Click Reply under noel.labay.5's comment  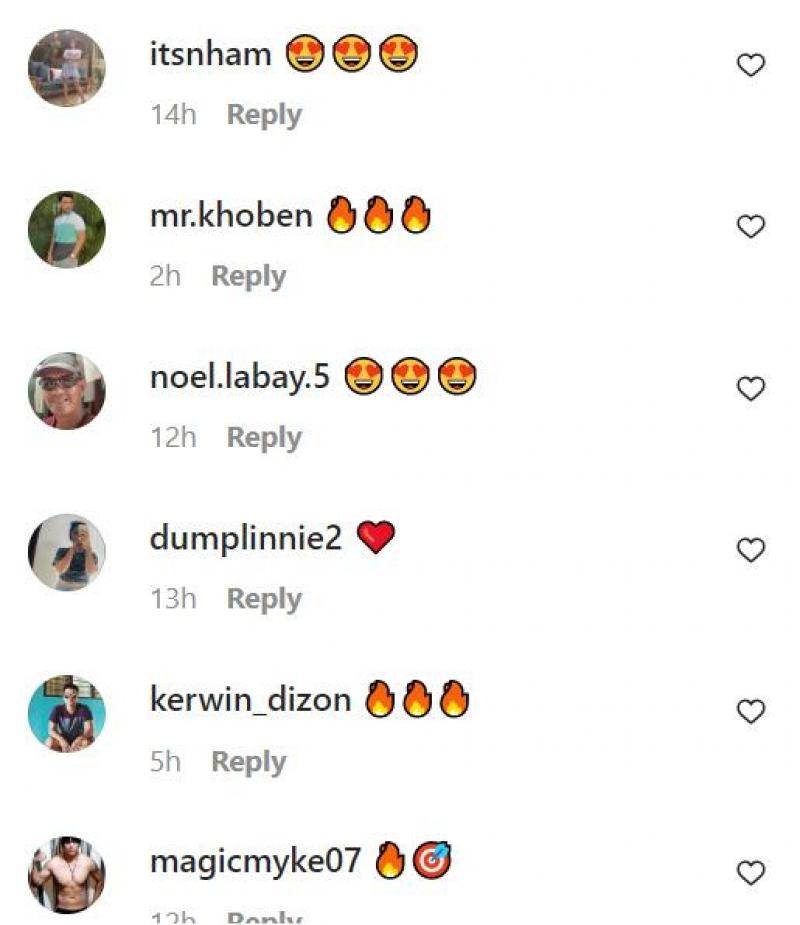pos(264,438)
